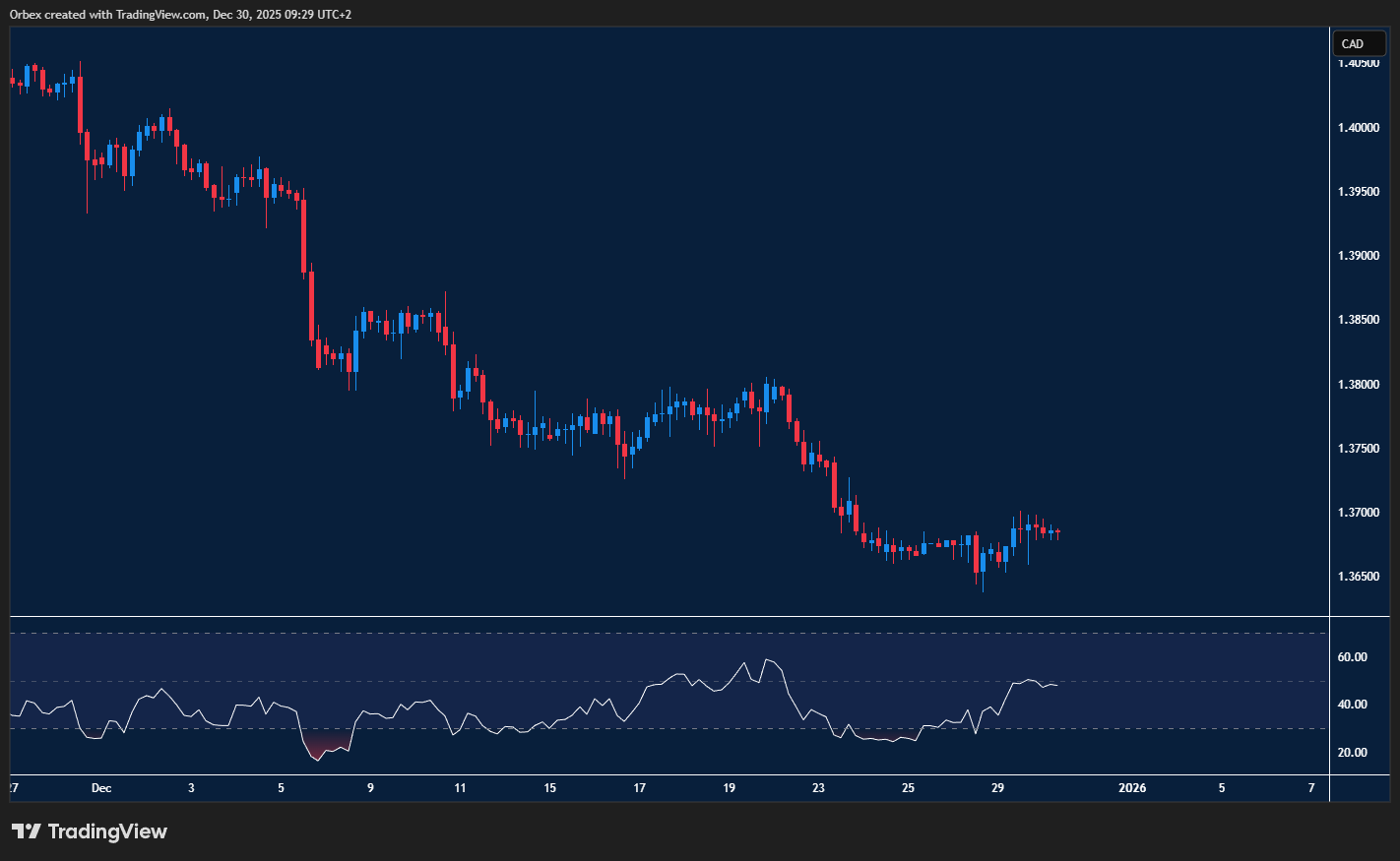Screen dimensions: 1400x861
Task: Click the 29 date marker on time axis
Action: (x=997, y=788)
